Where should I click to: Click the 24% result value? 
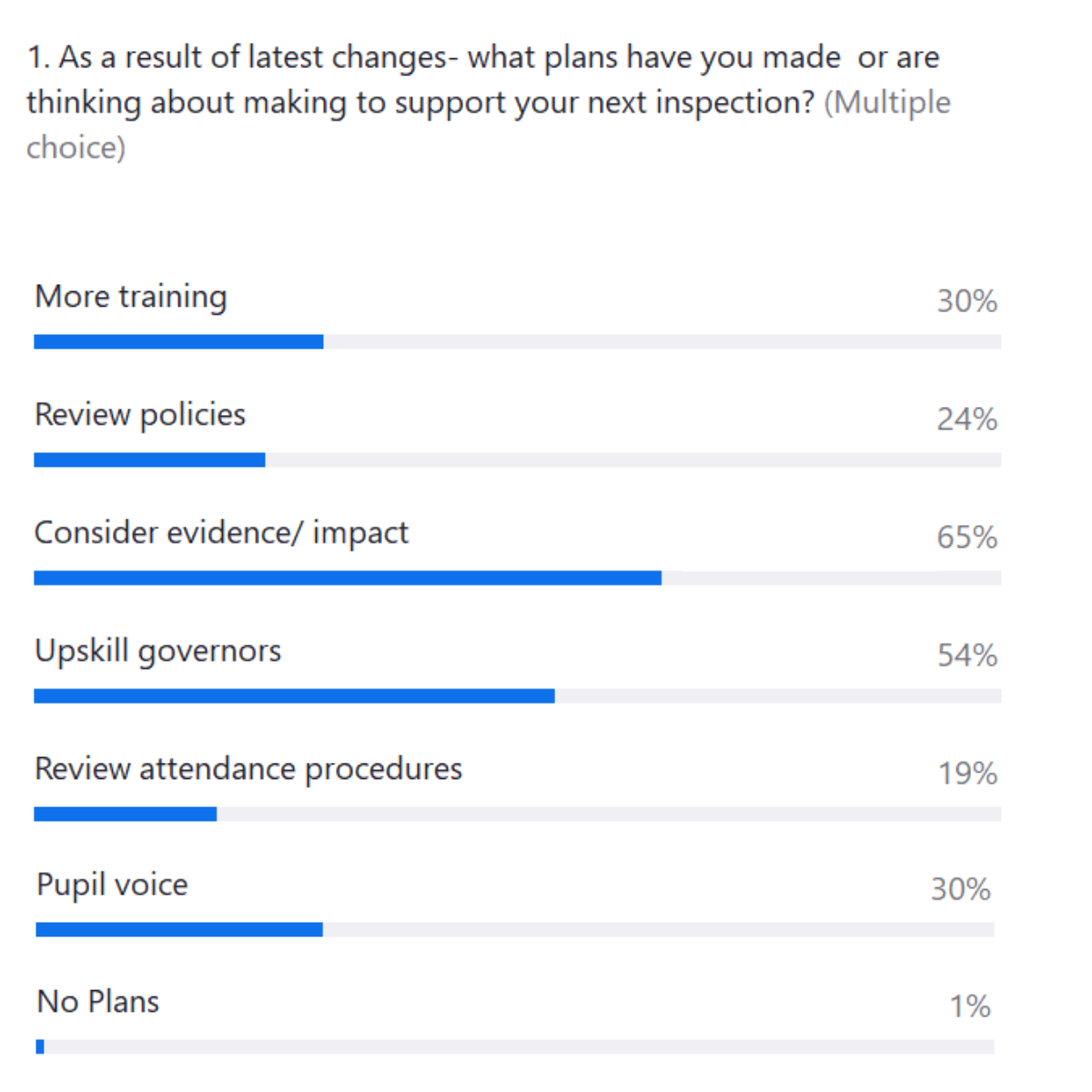point(967,420)
